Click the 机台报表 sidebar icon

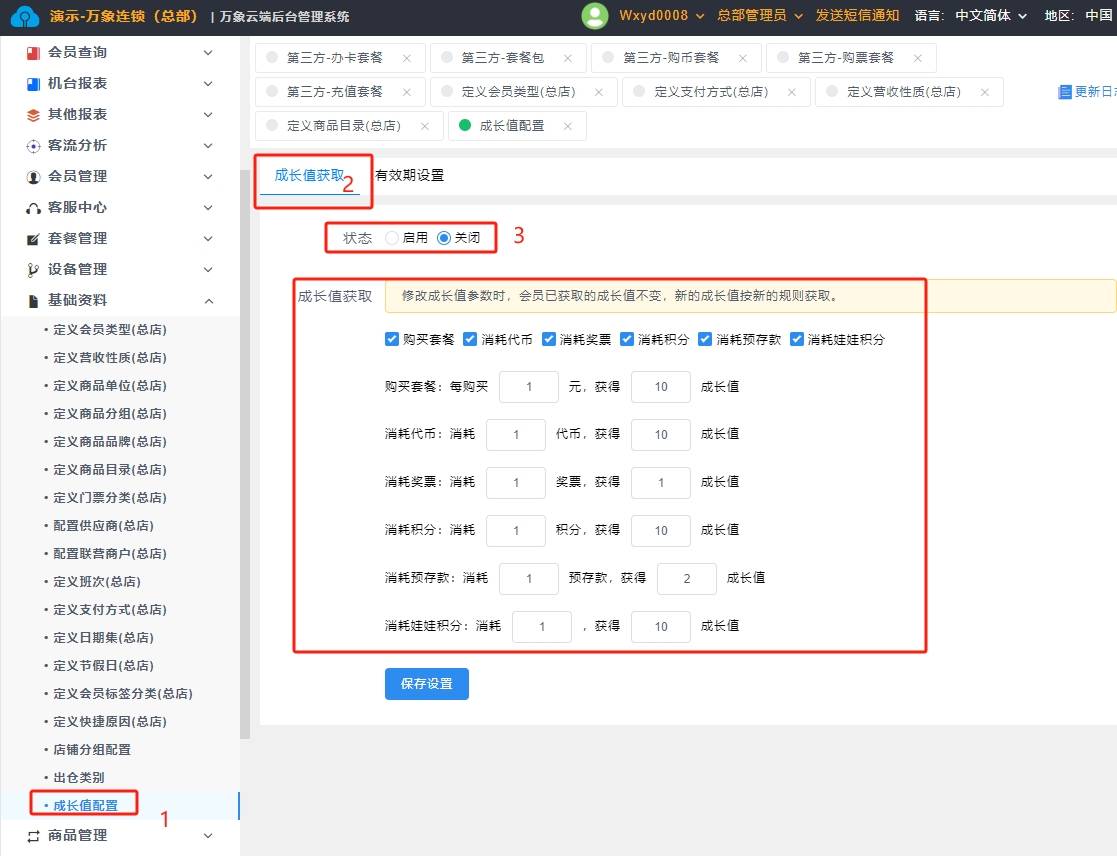tap(33, 83)
